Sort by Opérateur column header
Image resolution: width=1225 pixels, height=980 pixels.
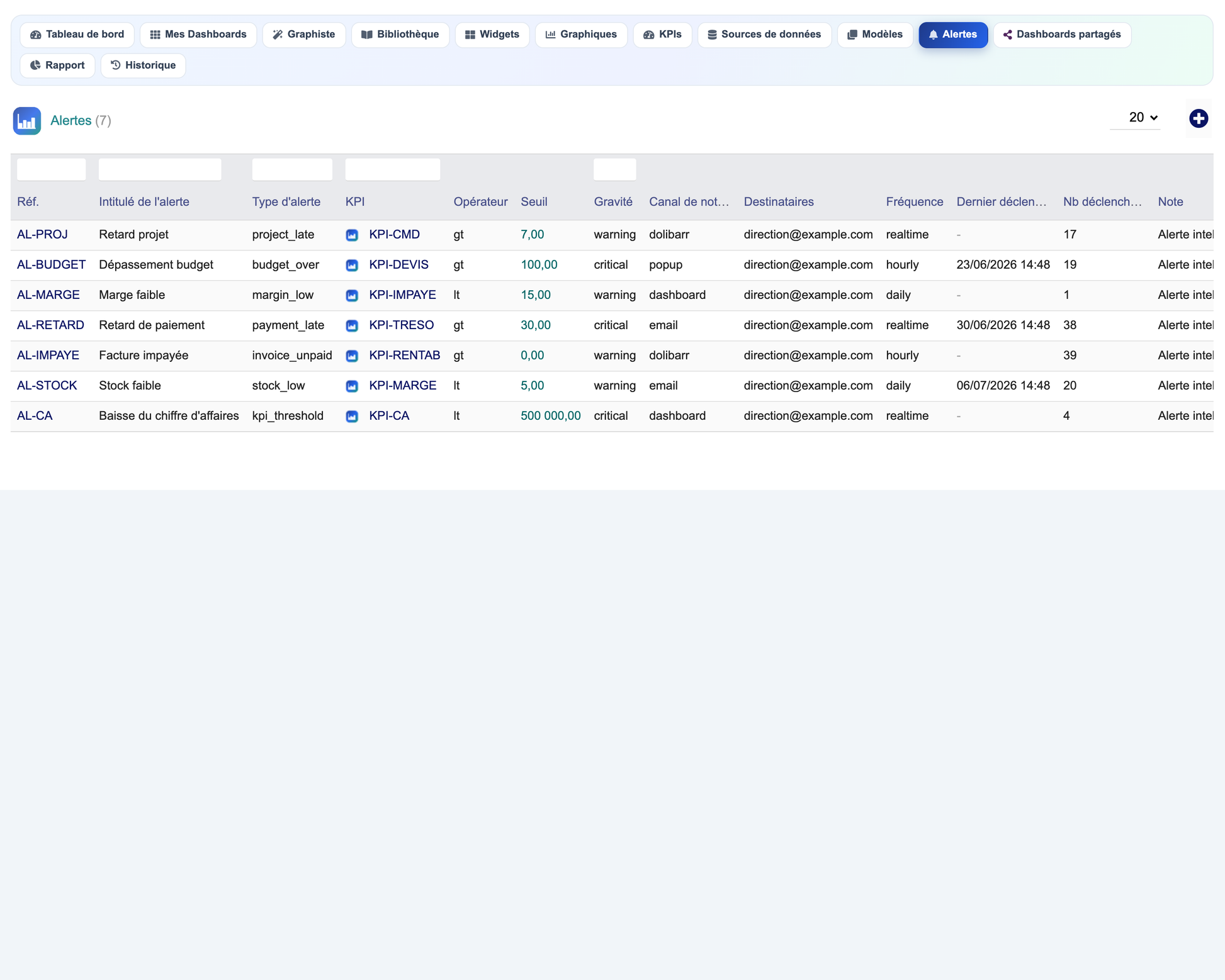point(480,202)
